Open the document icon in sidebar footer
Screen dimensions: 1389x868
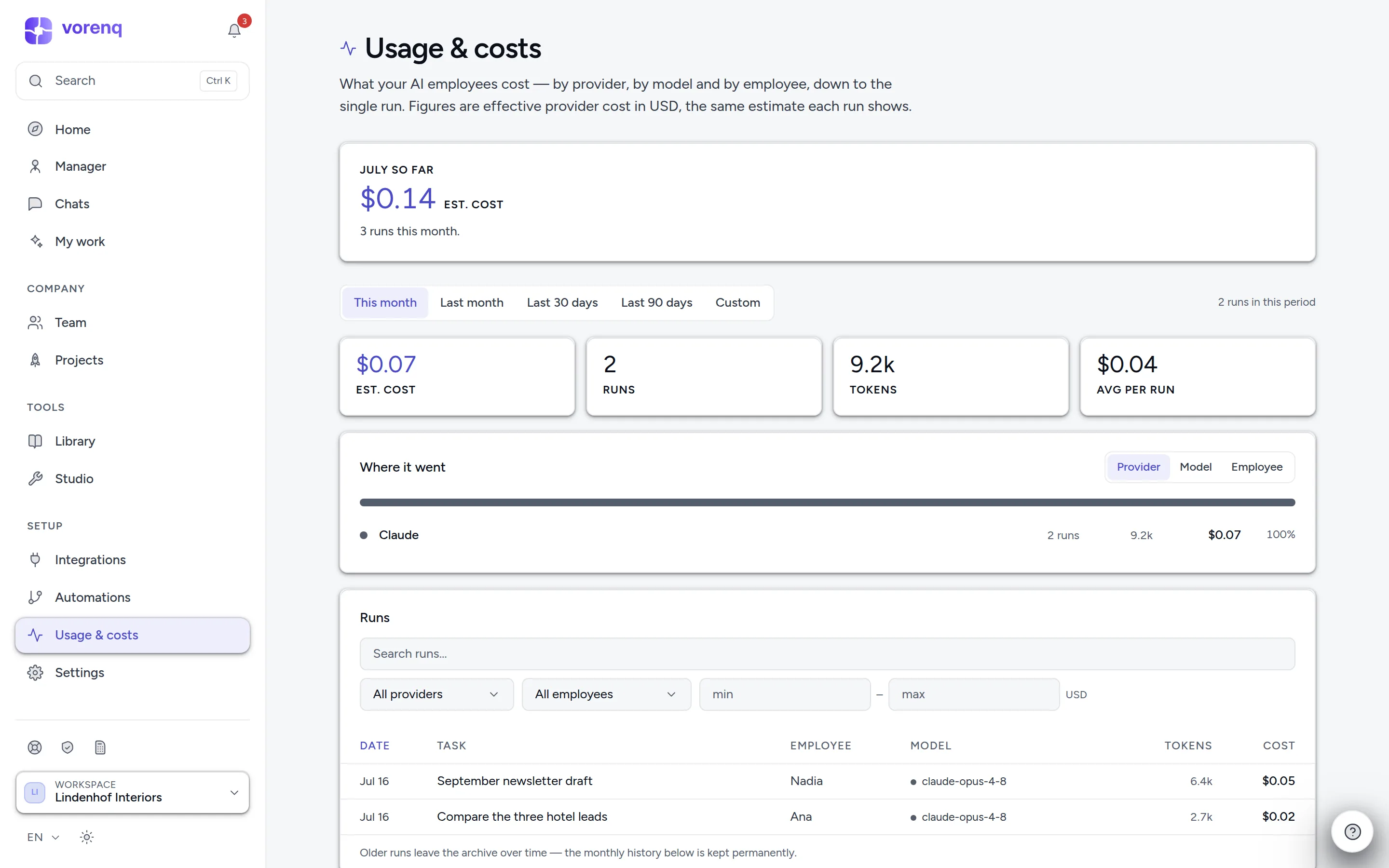tap(100, 747)
